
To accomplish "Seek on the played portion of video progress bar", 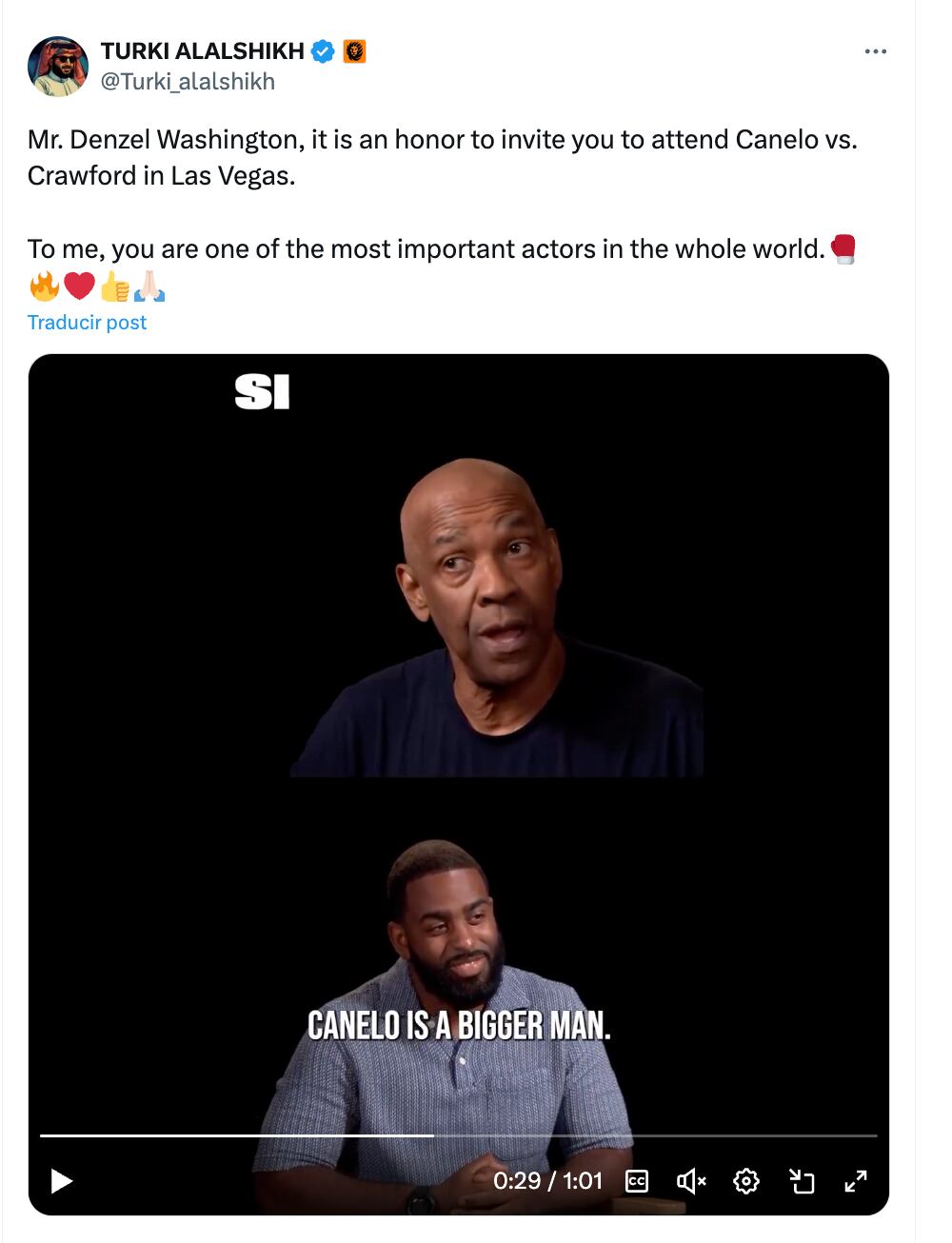I will (x=236, y=1135).
